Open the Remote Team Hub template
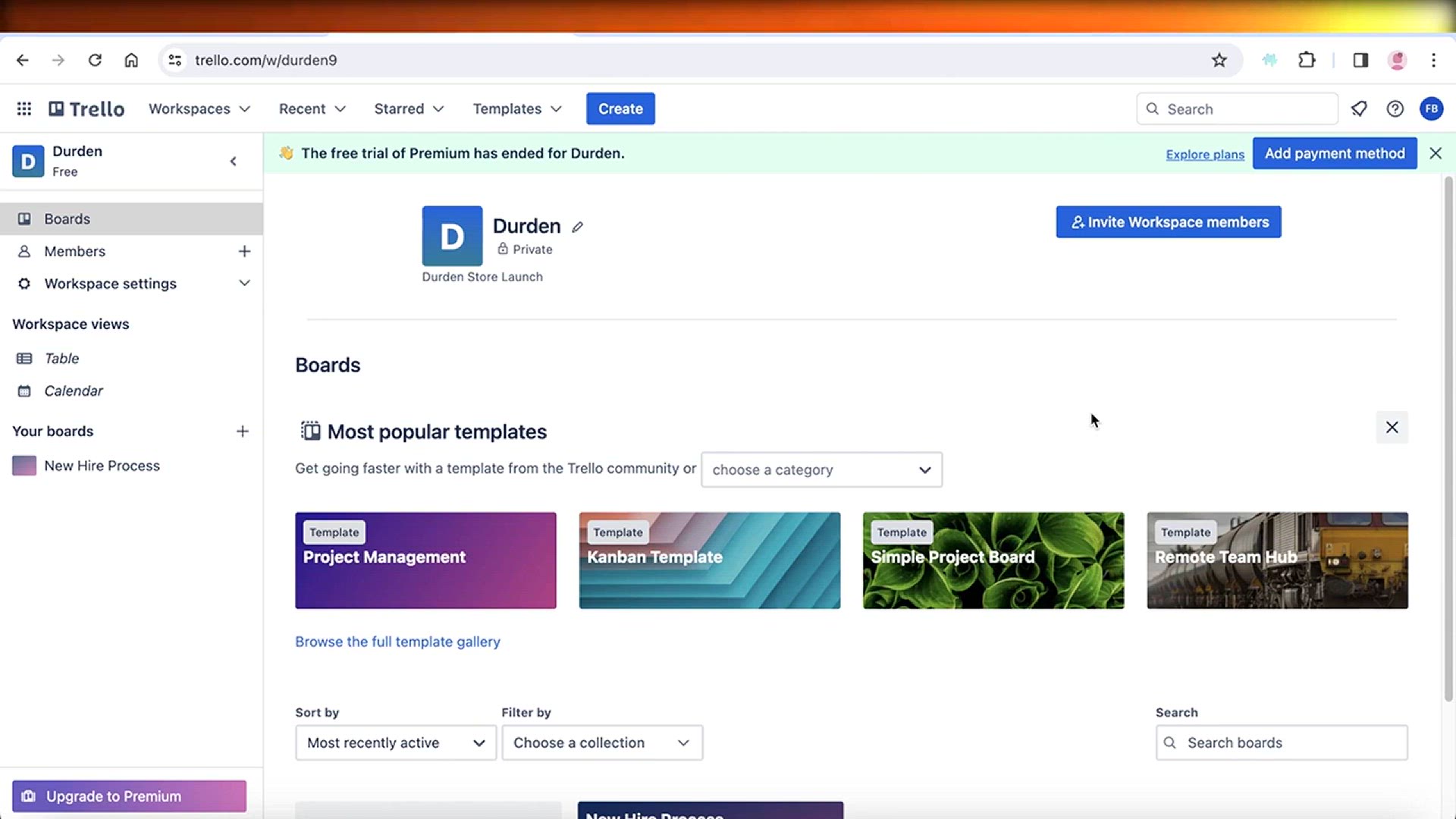The image size is (1456, 819). click(1278, 560)
